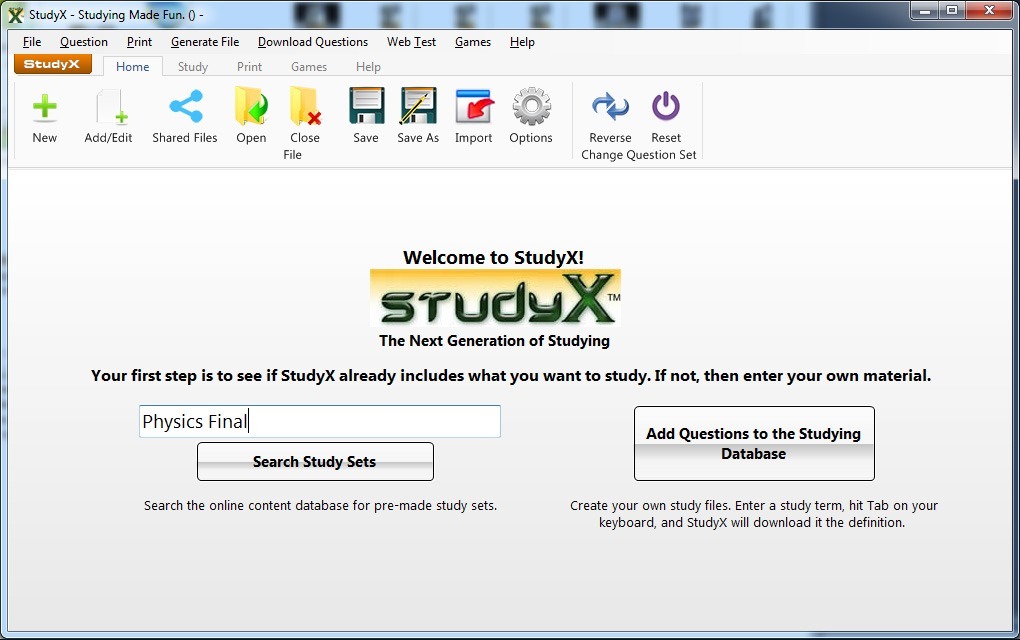Click the Search Study Sets button
The height and width of the screenshot is (640, 1020).
point(315,462)
